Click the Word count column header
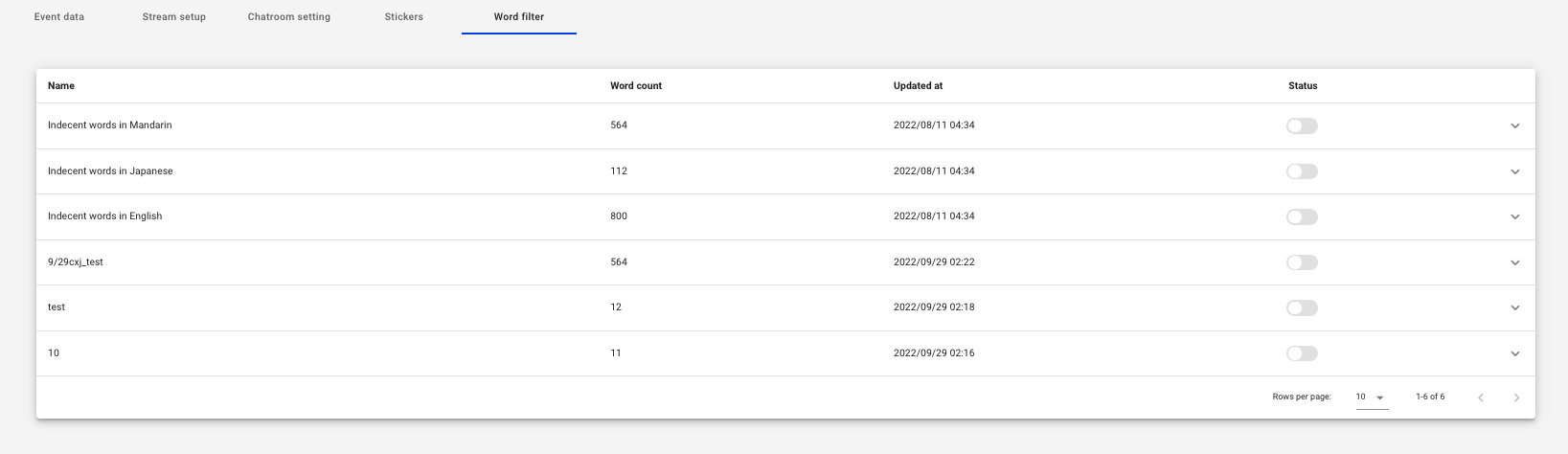 coord(636,86)
